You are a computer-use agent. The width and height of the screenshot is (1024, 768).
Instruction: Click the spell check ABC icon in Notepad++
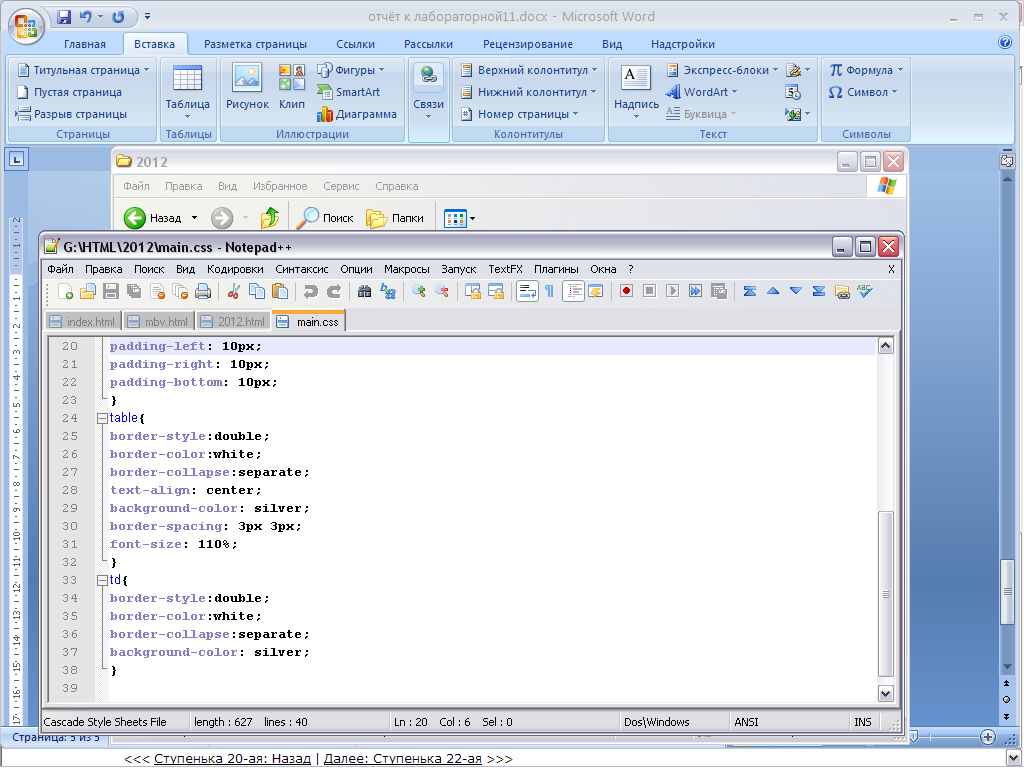click(x=865, y=291)
